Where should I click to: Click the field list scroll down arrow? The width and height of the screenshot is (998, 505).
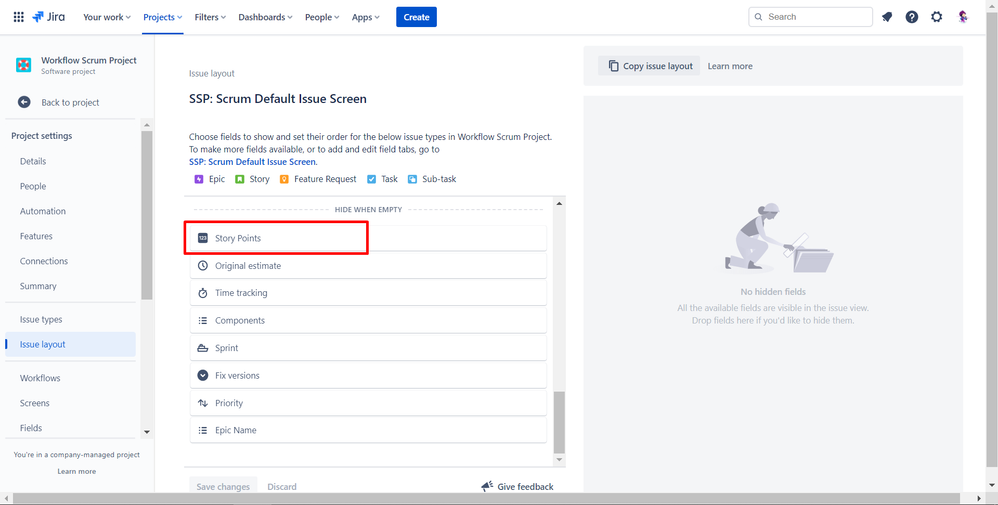(x=559, y=459)
